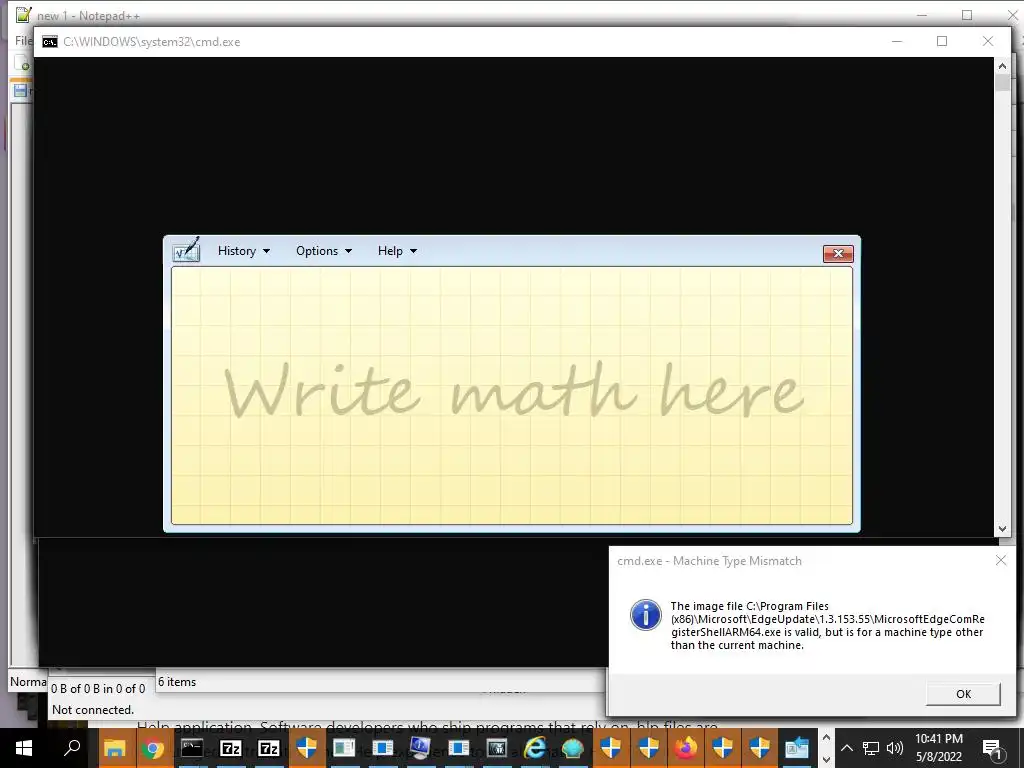The height and width of the screenshot is (768, 1024).
Task: Click the cmd.exe scrollbar thumb
Action: 1002,82
